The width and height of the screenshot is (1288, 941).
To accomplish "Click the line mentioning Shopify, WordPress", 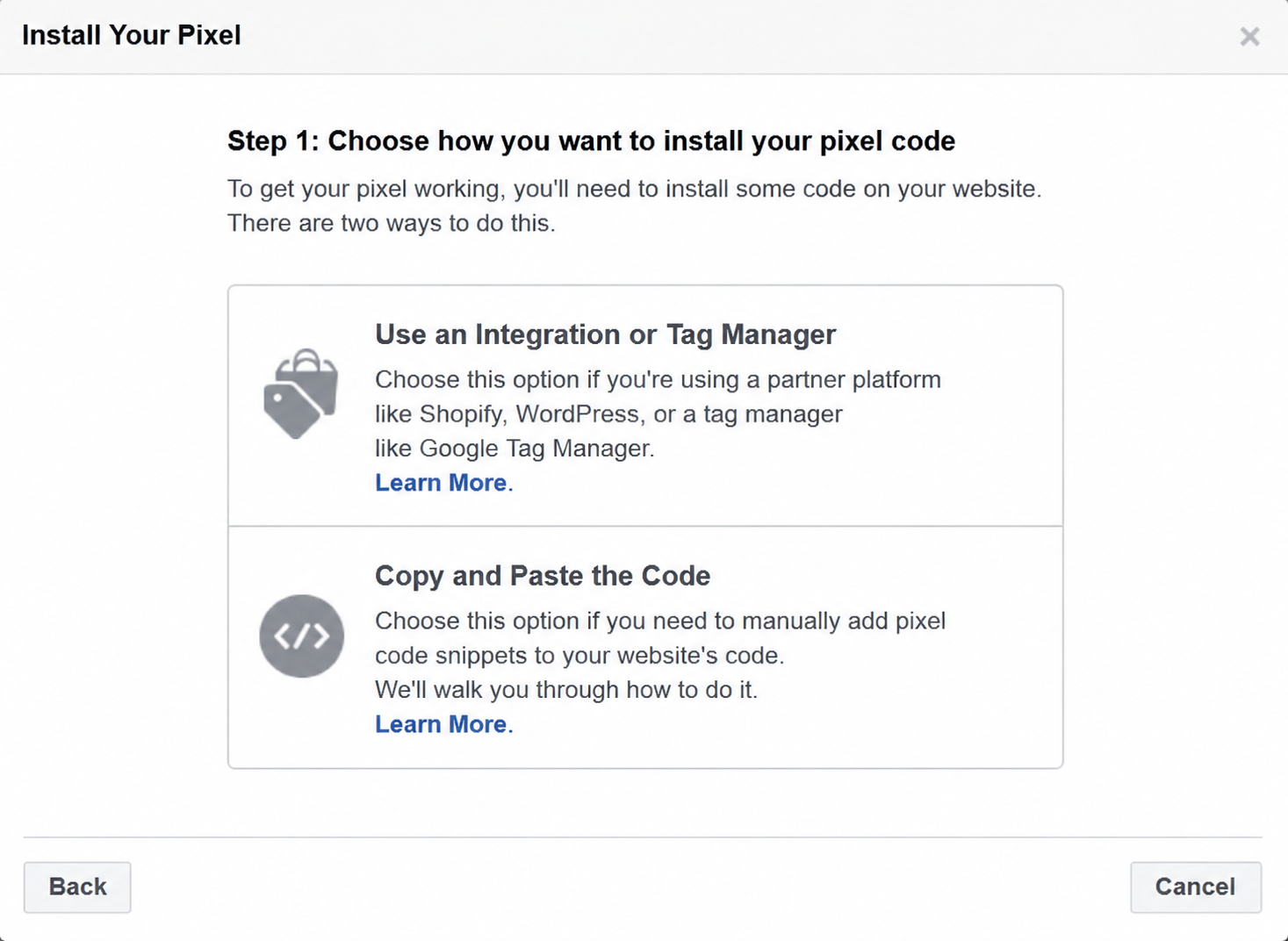I will (608, 414).
